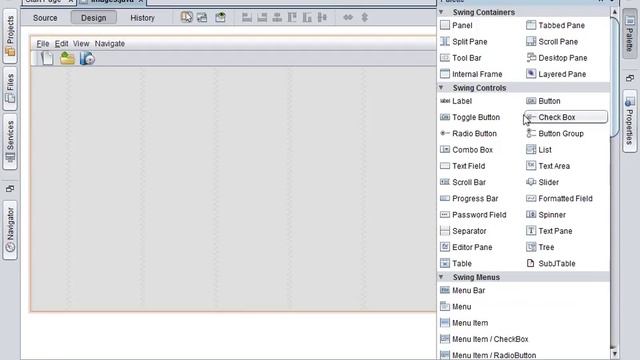Screen dimensions: 640x360
Task: Open the Navigate menu in the form
Action: [110, 44]
